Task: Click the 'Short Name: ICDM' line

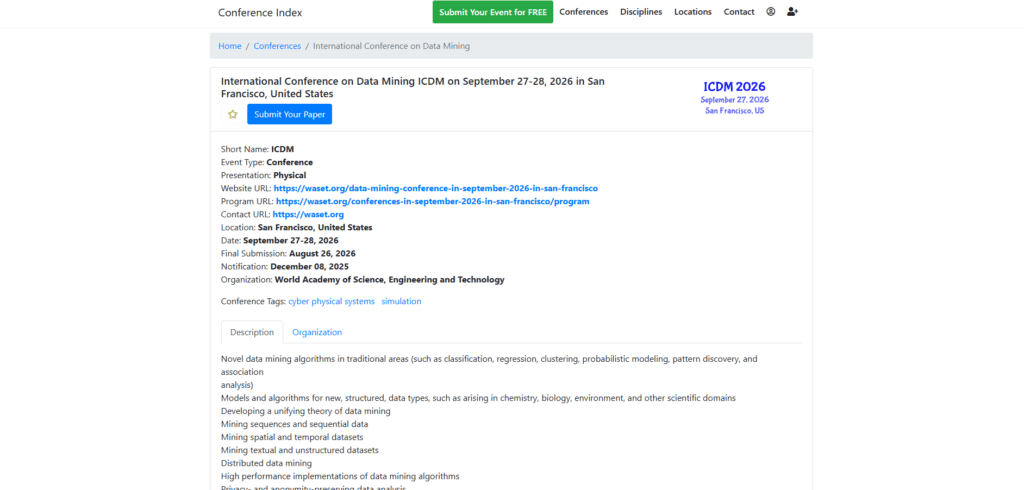Action: click(257, 149)
